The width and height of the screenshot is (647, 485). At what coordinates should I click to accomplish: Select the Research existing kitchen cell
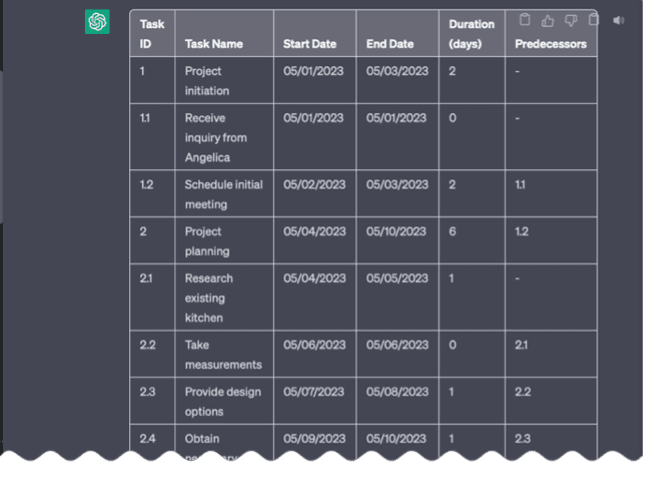224,298
